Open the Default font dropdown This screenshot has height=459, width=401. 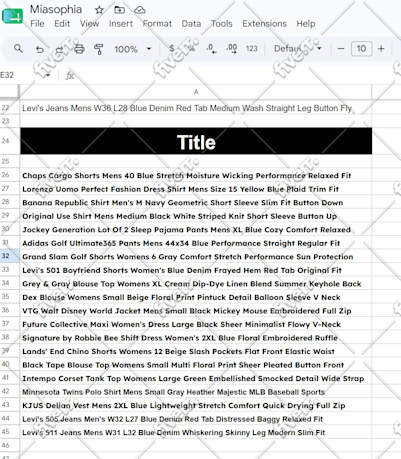298,49
